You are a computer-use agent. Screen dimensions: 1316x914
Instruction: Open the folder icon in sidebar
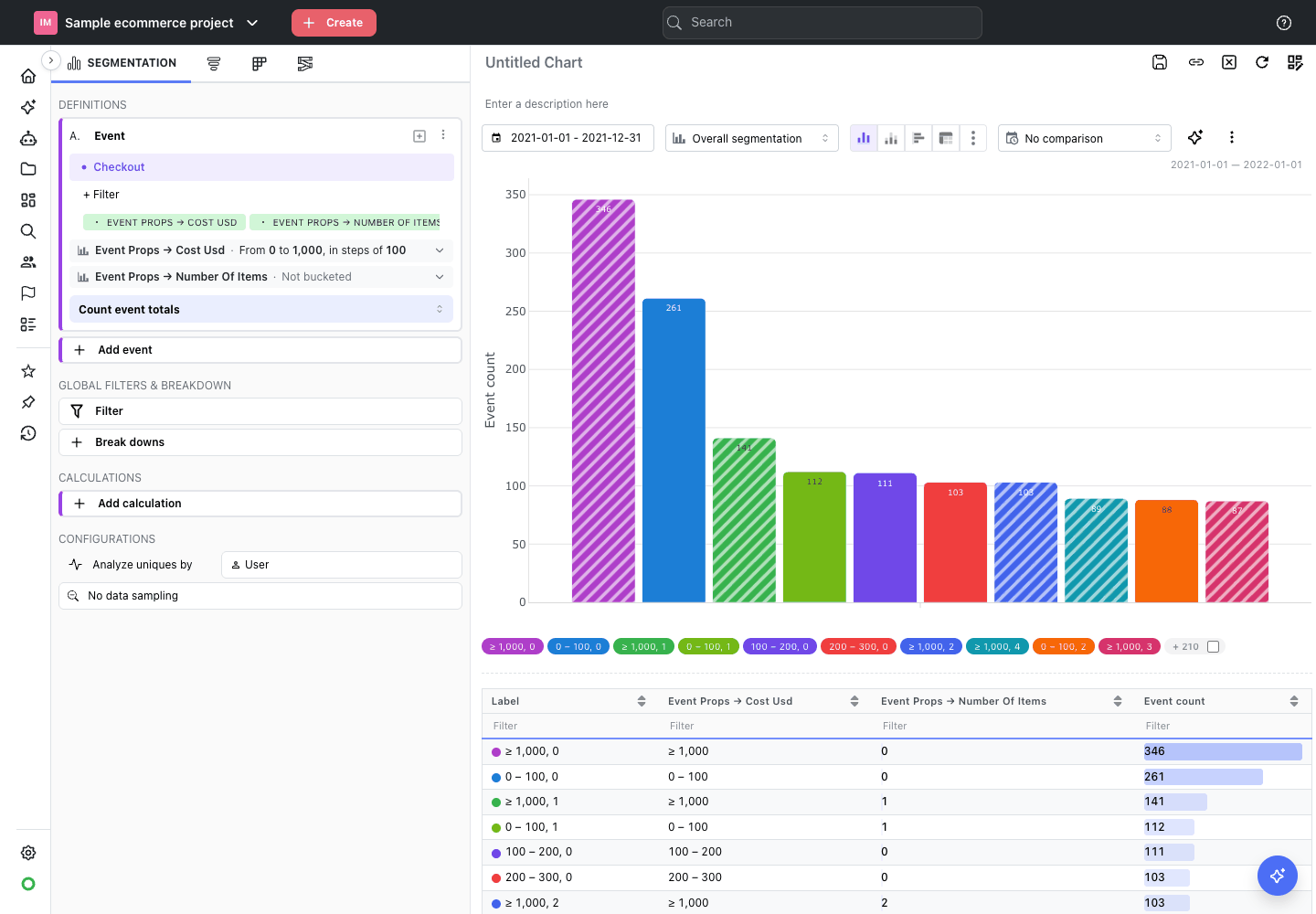tap(28, 169)
